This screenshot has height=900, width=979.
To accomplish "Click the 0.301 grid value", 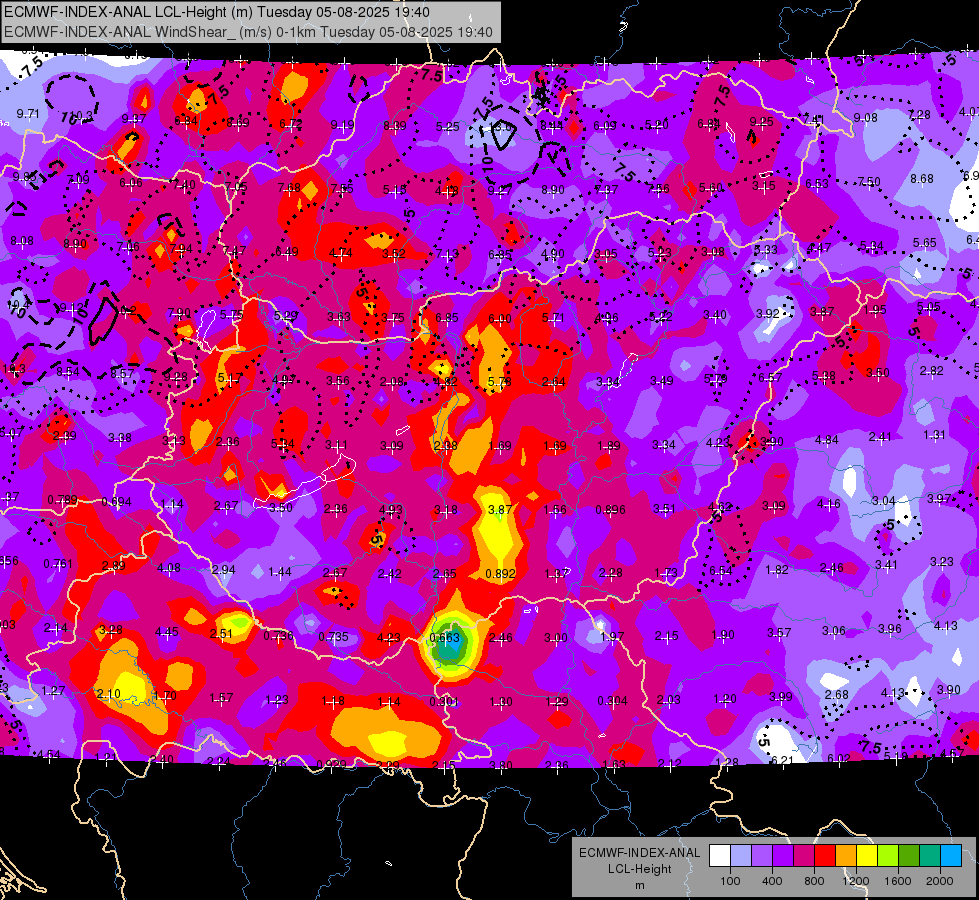I will tap(445, 701).
